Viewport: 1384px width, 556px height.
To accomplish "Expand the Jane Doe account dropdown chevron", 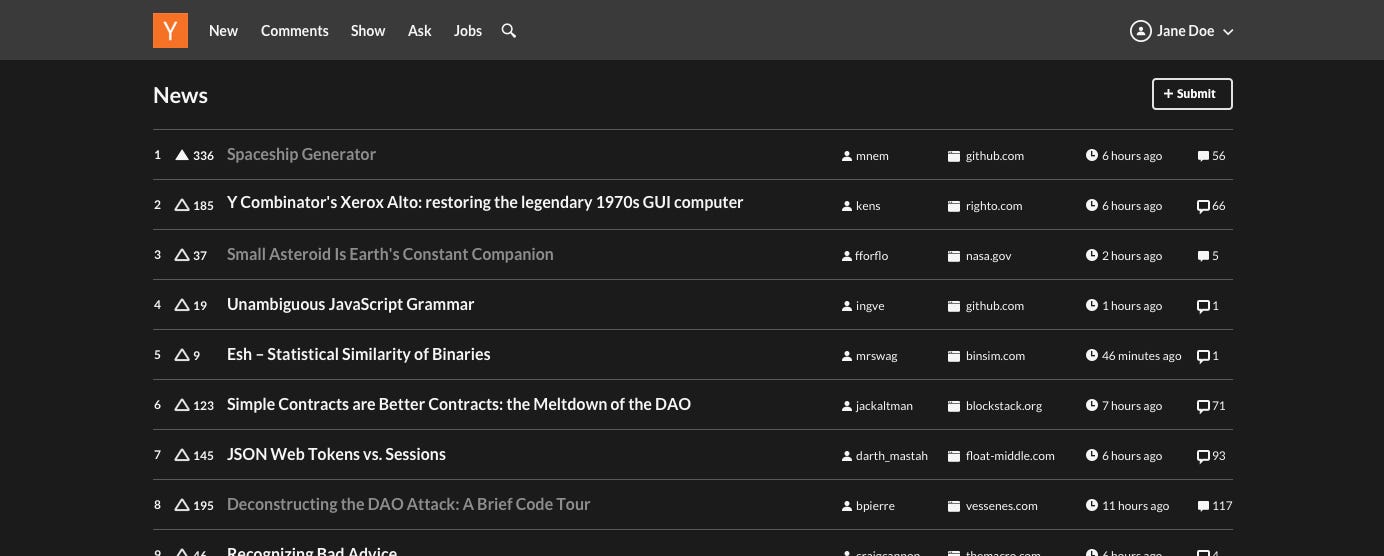I will point(1228,32).
